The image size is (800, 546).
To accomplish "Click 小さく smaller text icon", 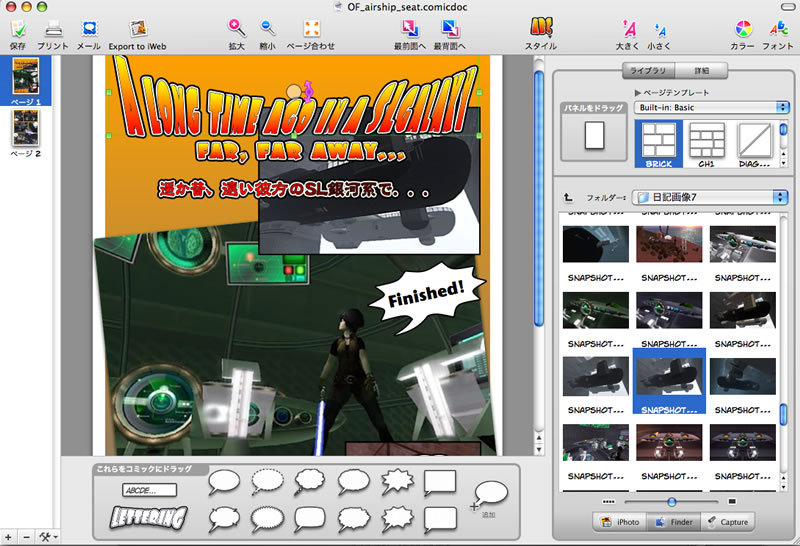I will point(660,30).
